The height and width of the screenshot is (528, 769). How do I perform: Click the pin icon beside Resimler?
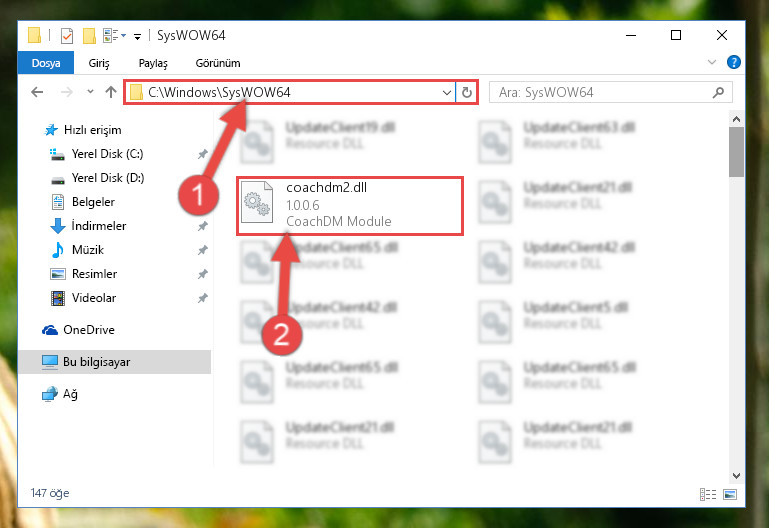point(203,275)
